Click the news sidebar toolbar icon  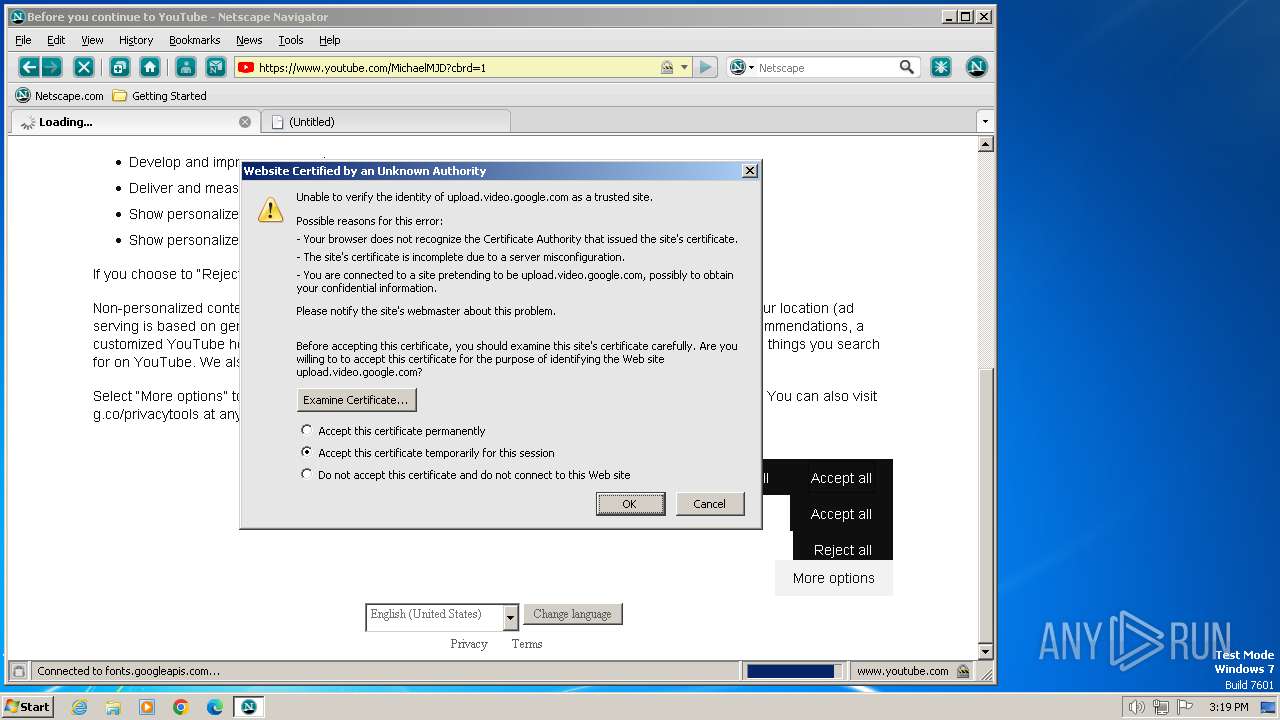point(215,67)
